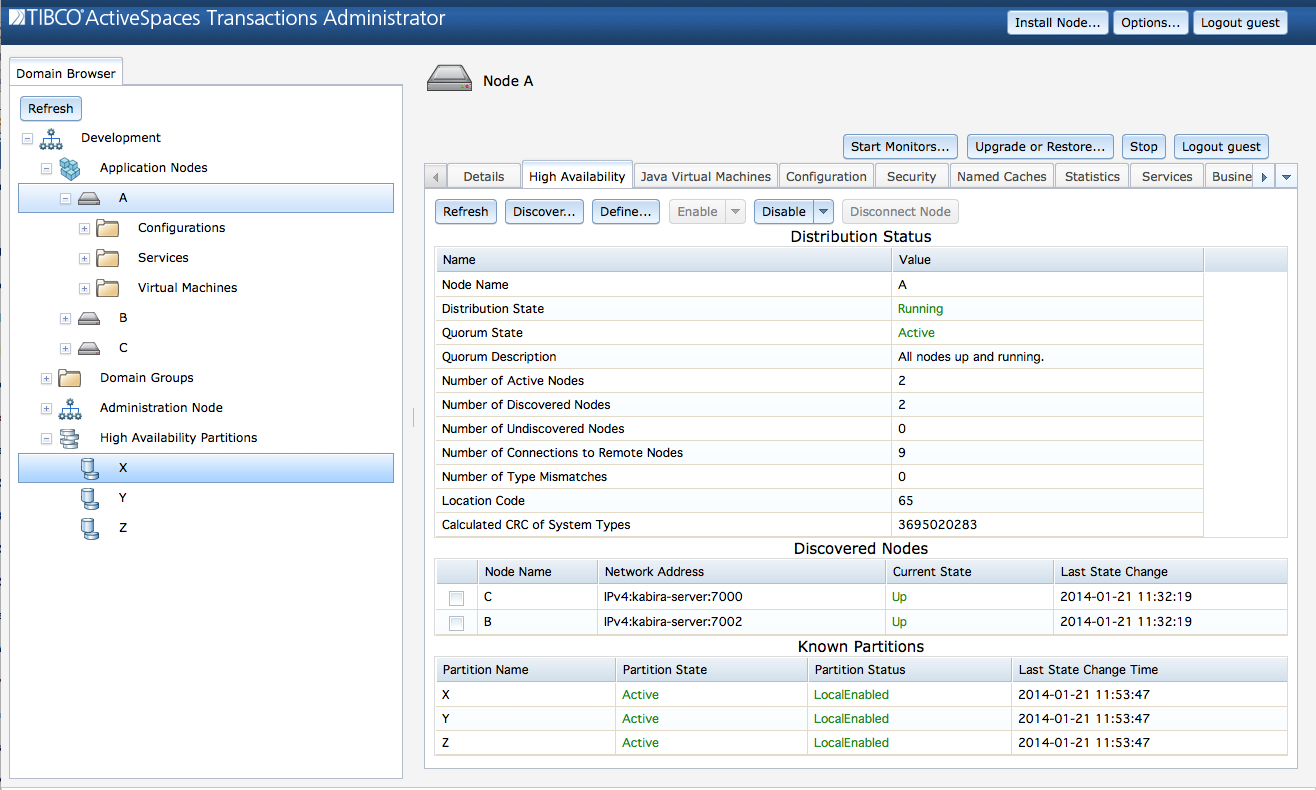Click the Domain Groups folder icon
Image resolution: width=1316 pixels, height=790 pixels.
pyautogui.click(x=67, y=378)
